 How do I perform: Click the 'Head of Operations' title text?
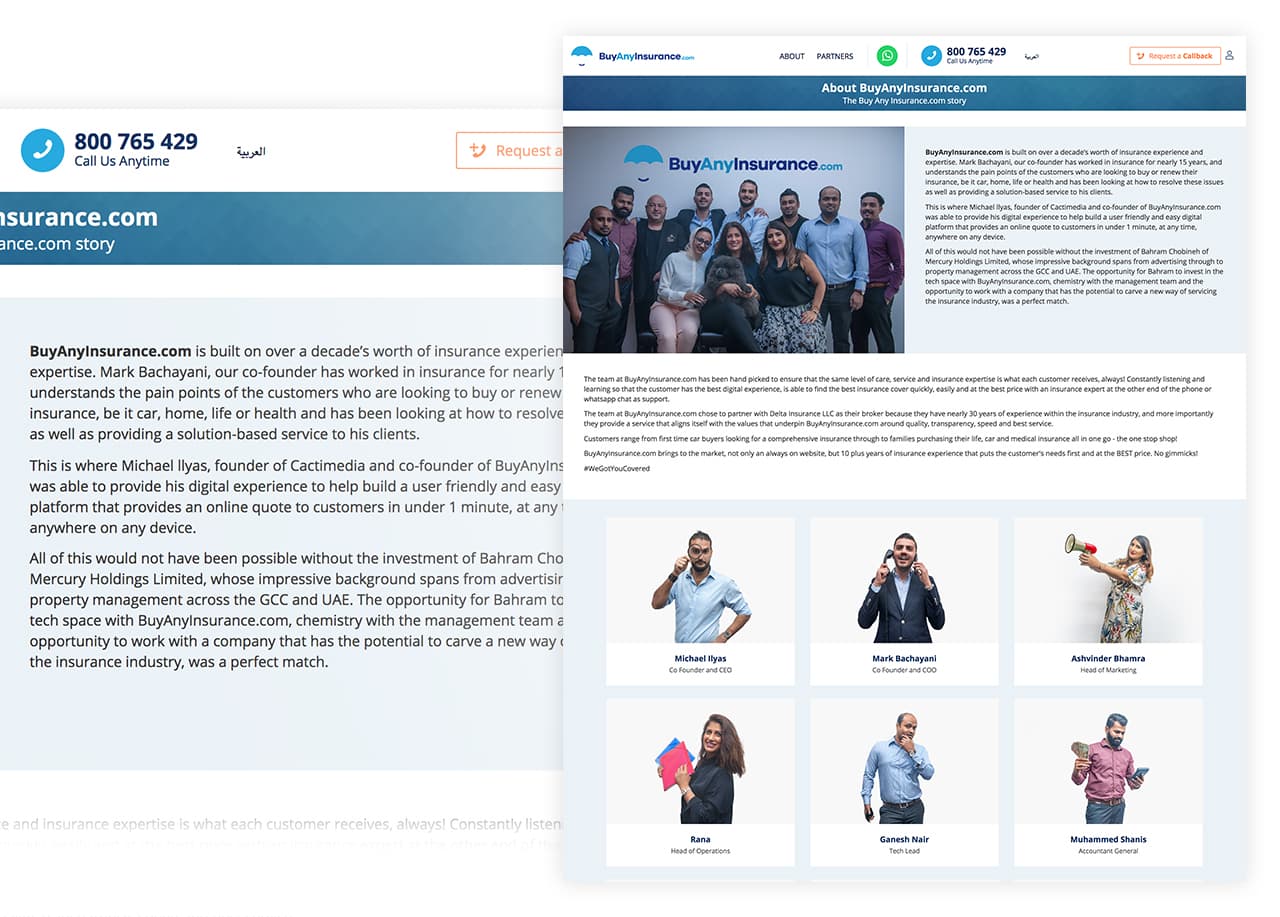(700, 851)
